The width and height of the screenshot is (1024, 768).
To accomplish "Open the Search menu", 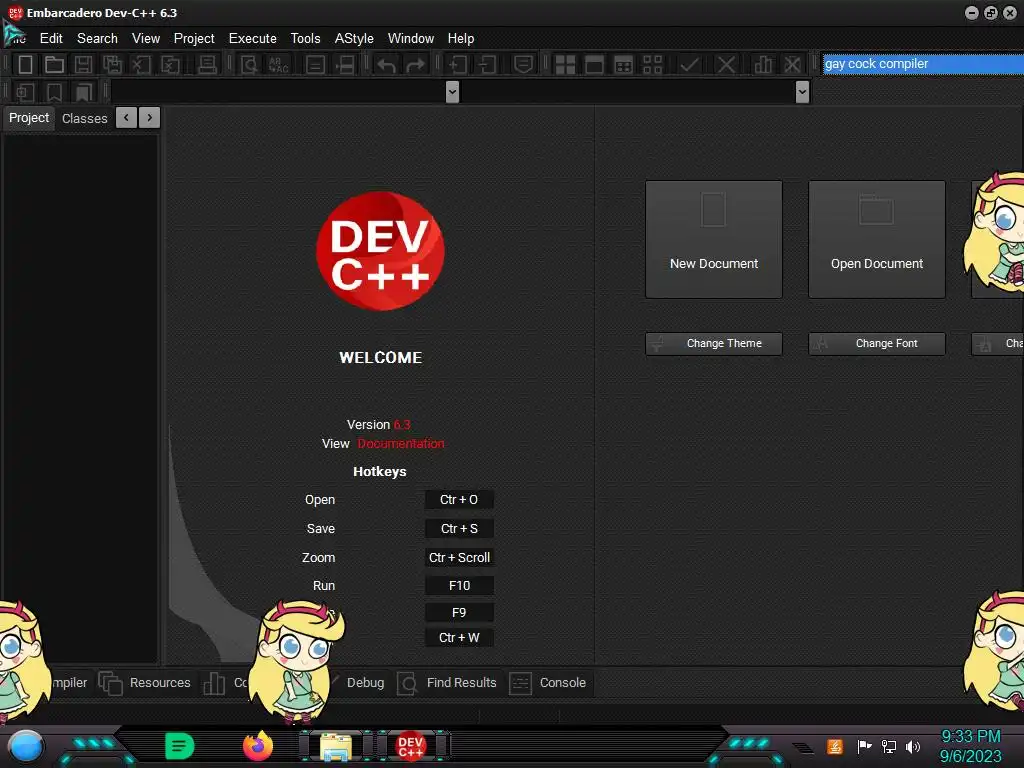I will click(97, 39).
